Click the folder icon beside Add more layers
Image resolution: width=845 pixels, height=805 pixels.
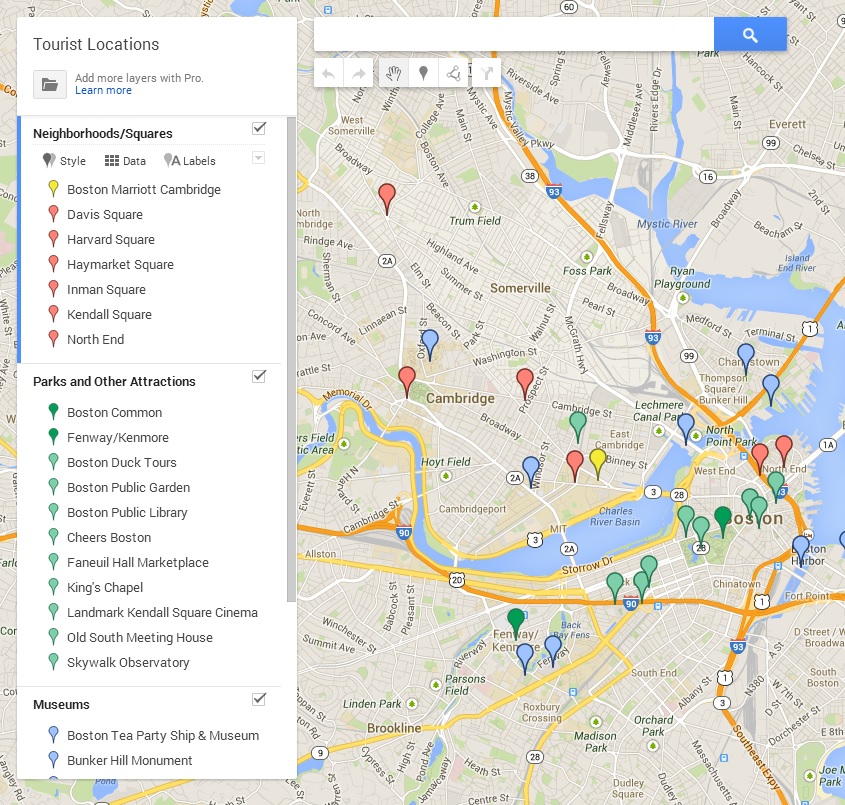pos(50,85)
